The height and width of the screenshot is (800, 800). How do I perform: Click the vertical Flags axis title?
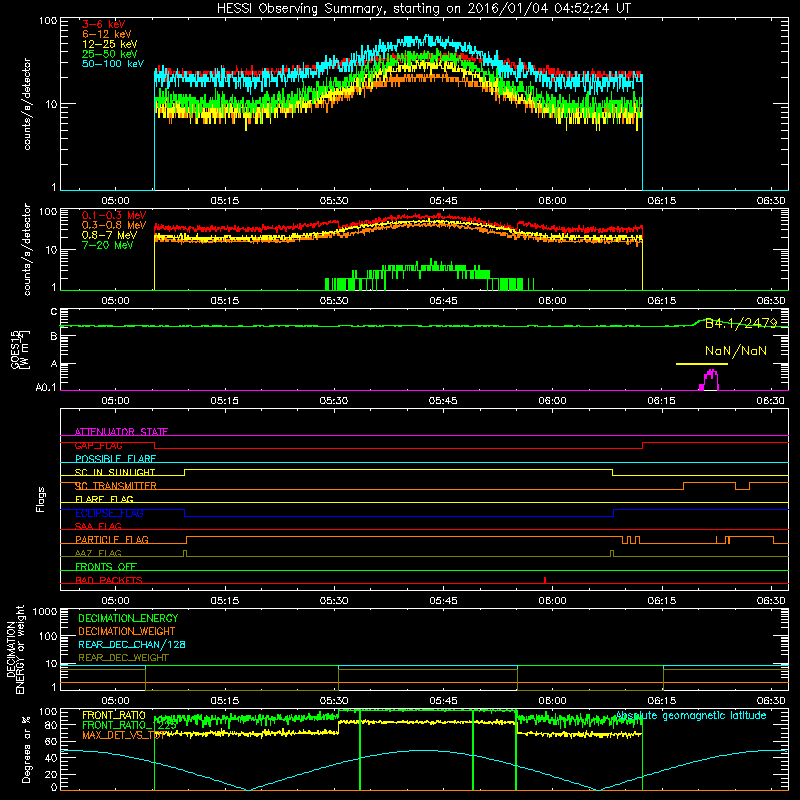(x=41, y=499)
